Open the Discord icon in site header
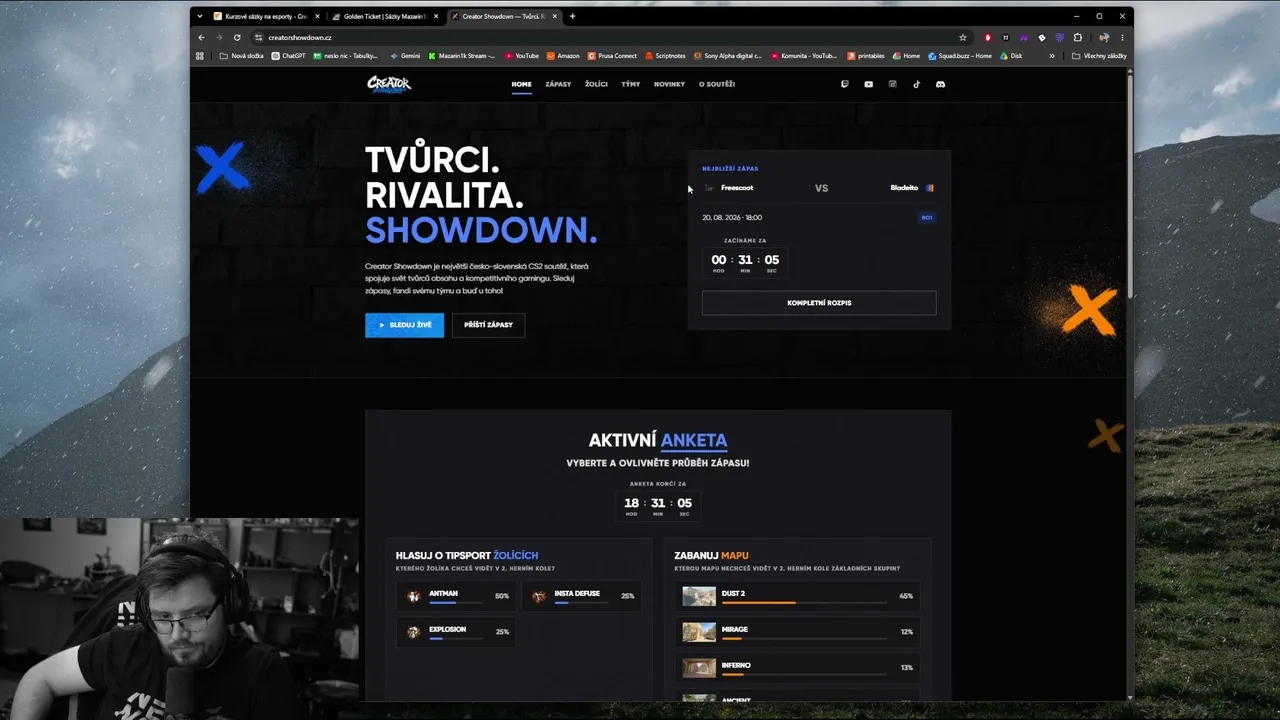The image size is (1280, 720). point(940,84)
